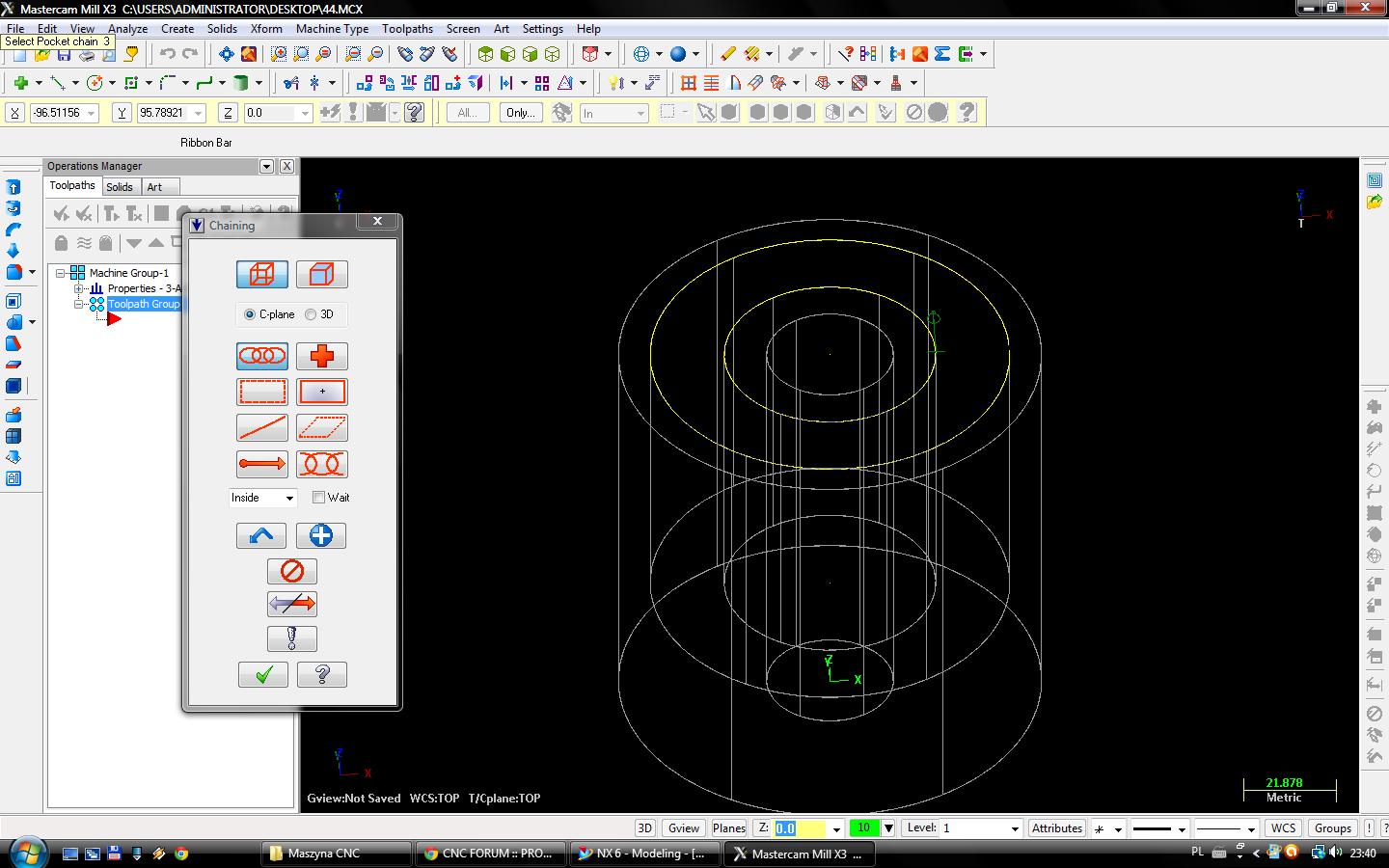Choose the Chain selection method button
The image size is (1389, 868).
click(262, 356)
